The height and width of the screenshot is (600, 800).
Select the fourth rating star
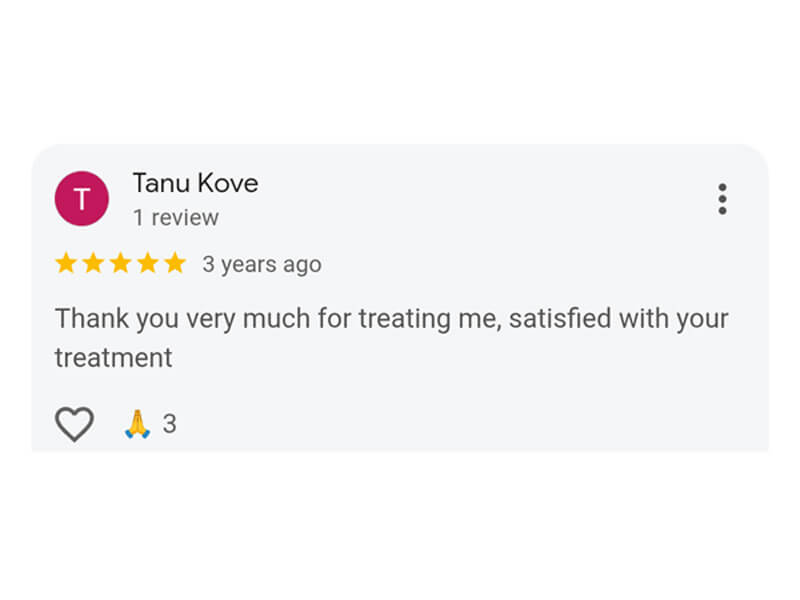147,264
